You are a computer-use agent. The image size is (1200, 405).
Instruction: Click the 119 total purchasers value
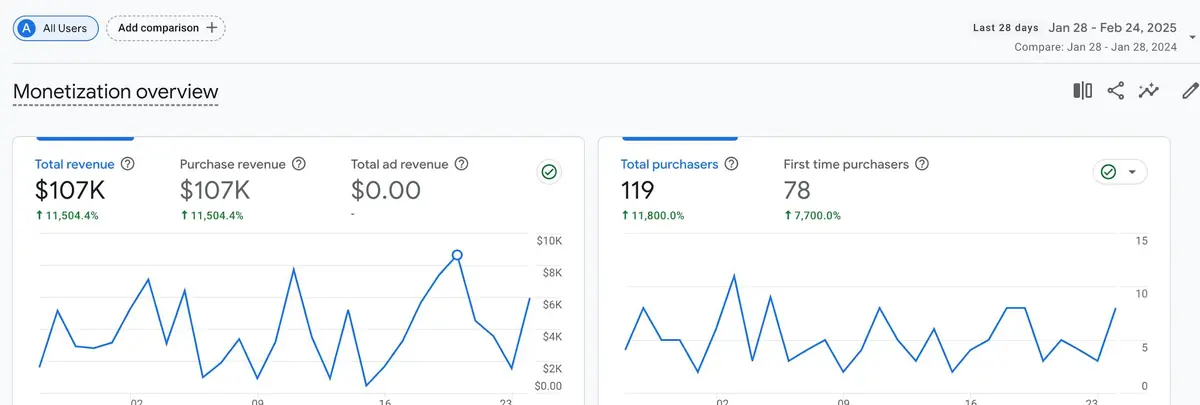coord(638,190)
